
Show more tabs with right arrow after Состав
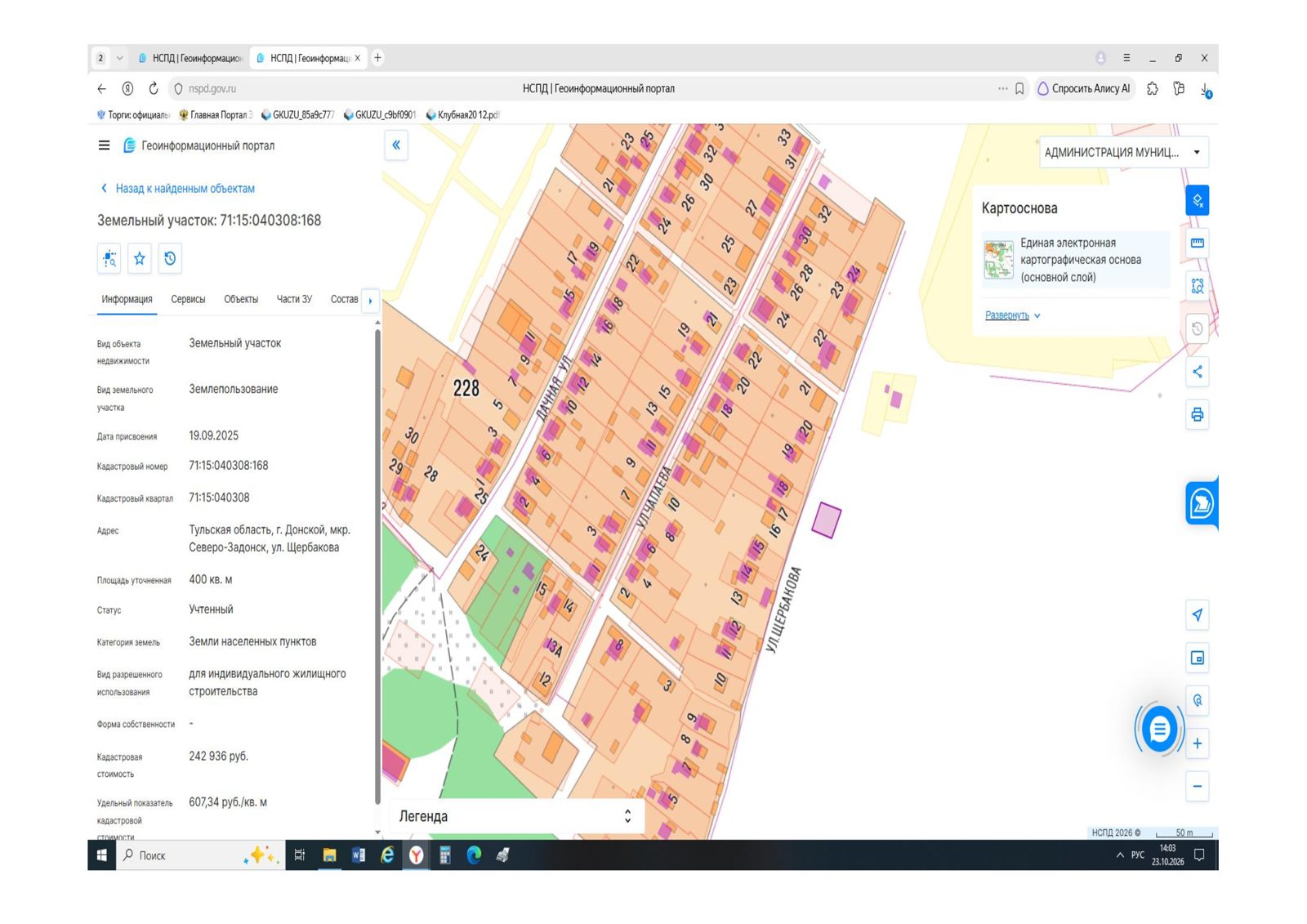point(370,301)
